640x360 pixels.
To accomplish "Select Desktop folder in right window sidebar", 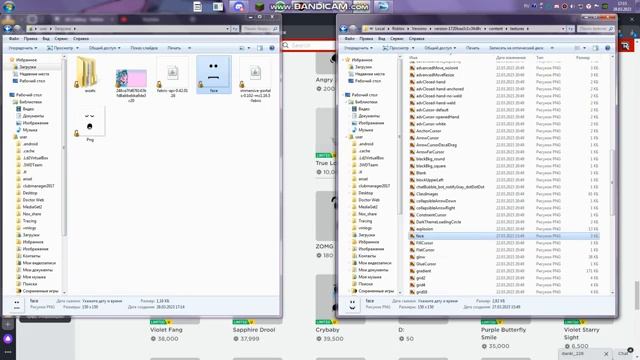I will point(365,193).
